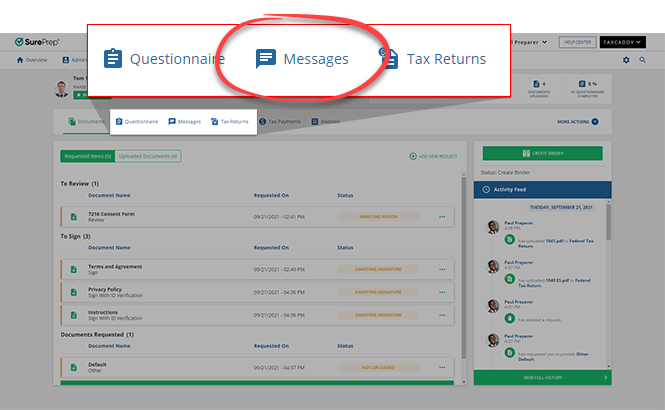This screenshot has width=665, height=410.
Task: Click the requested items list scrollbar
Action: (x=464, y=267)
